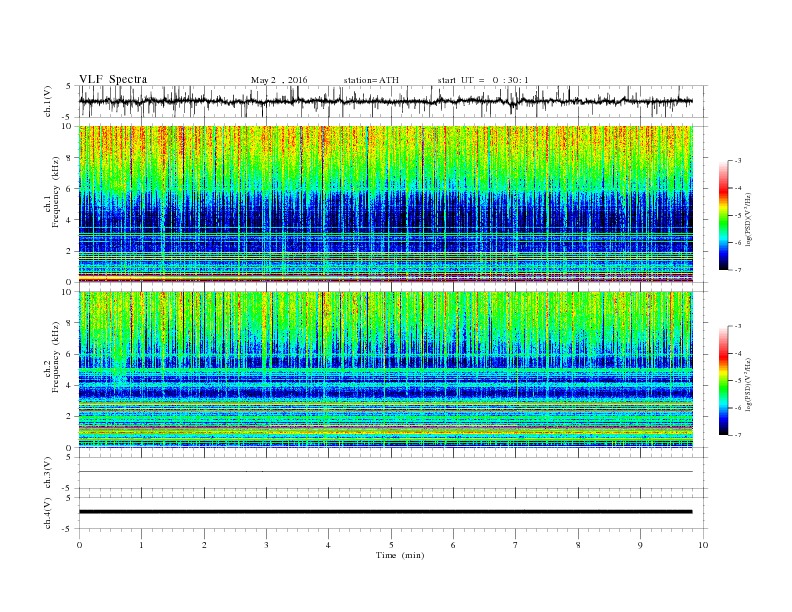Click the "4" tick label on the time axis

[x=328, y=545]
